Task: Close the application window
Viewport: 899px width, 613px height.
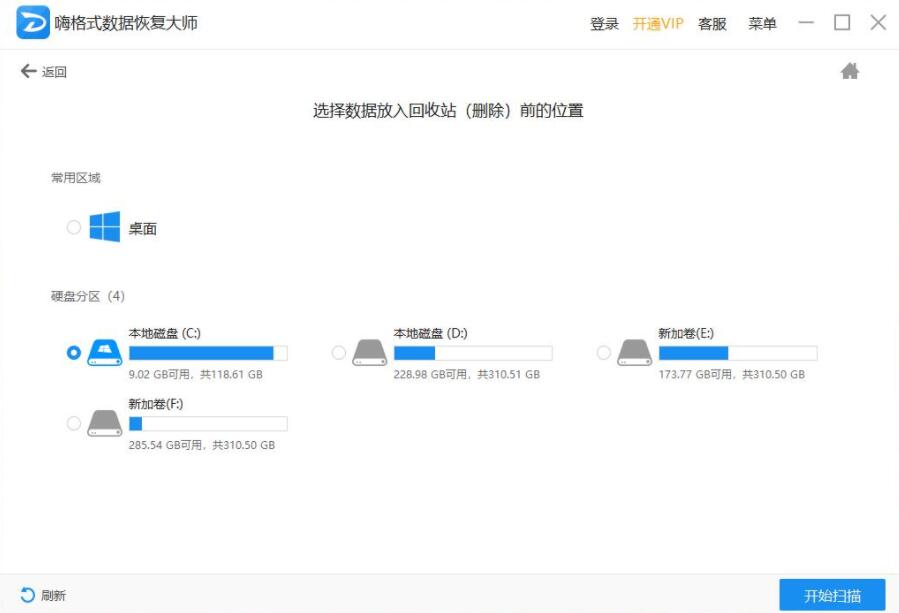Action: (878, 23)
